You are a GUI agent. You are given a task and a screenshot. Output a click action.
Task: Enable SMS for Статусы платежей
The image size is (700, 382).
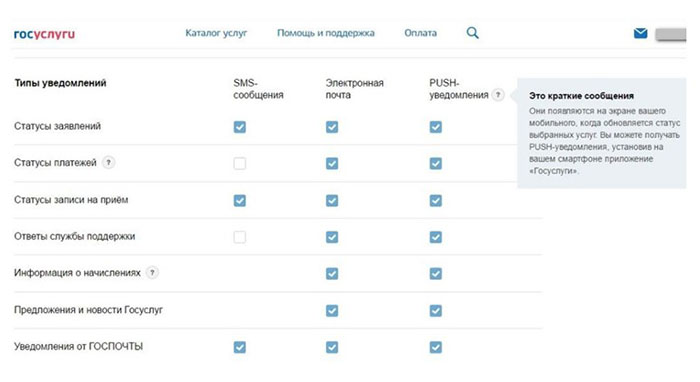point(240,164)
